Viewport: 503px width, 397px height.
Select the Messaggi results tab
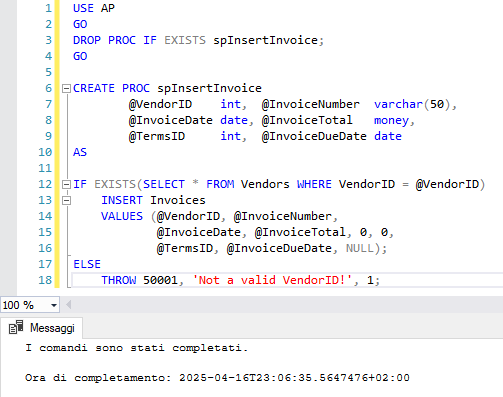(x=42, y=328)
